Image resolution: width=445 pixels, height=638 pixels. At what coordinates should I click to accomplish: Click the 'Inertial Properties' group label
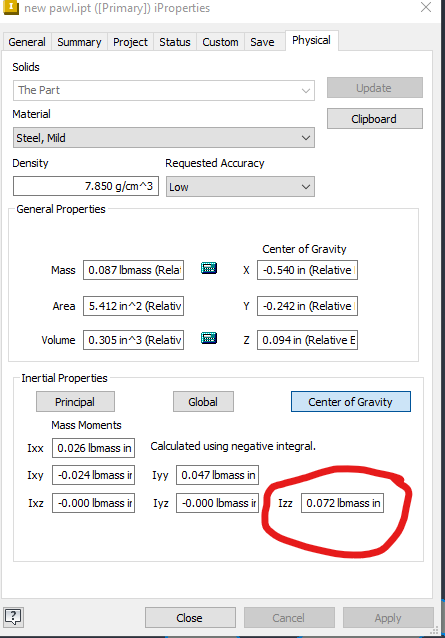coord(64,378)
